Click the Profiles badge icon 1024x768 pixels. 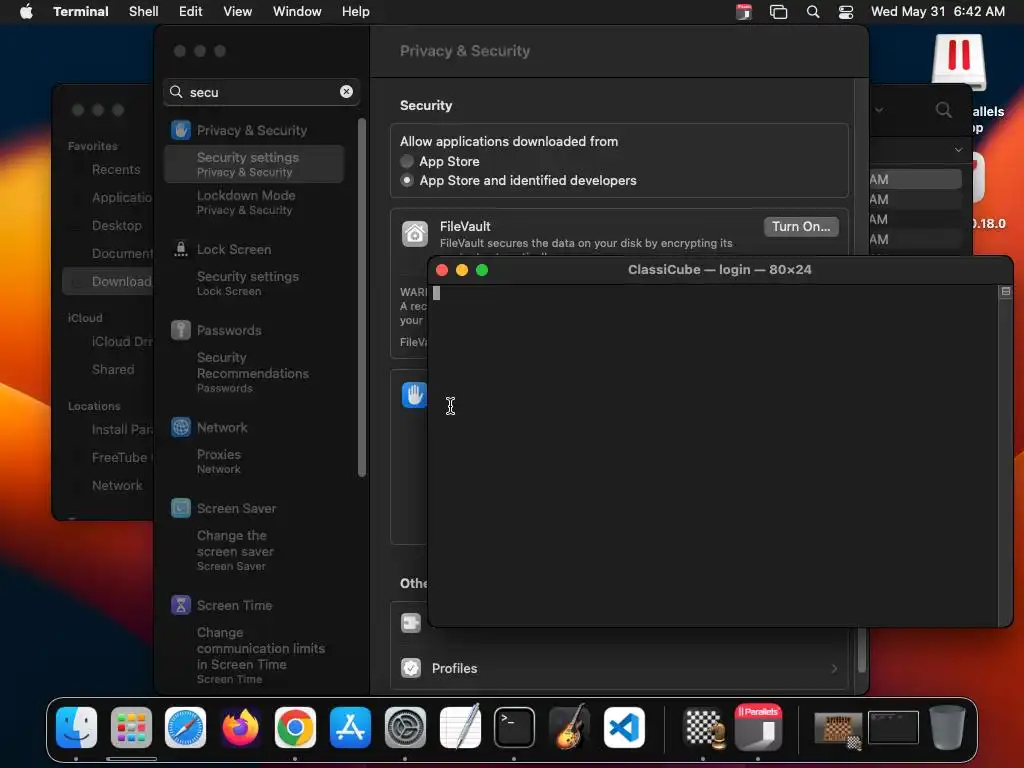click(411, 668)
